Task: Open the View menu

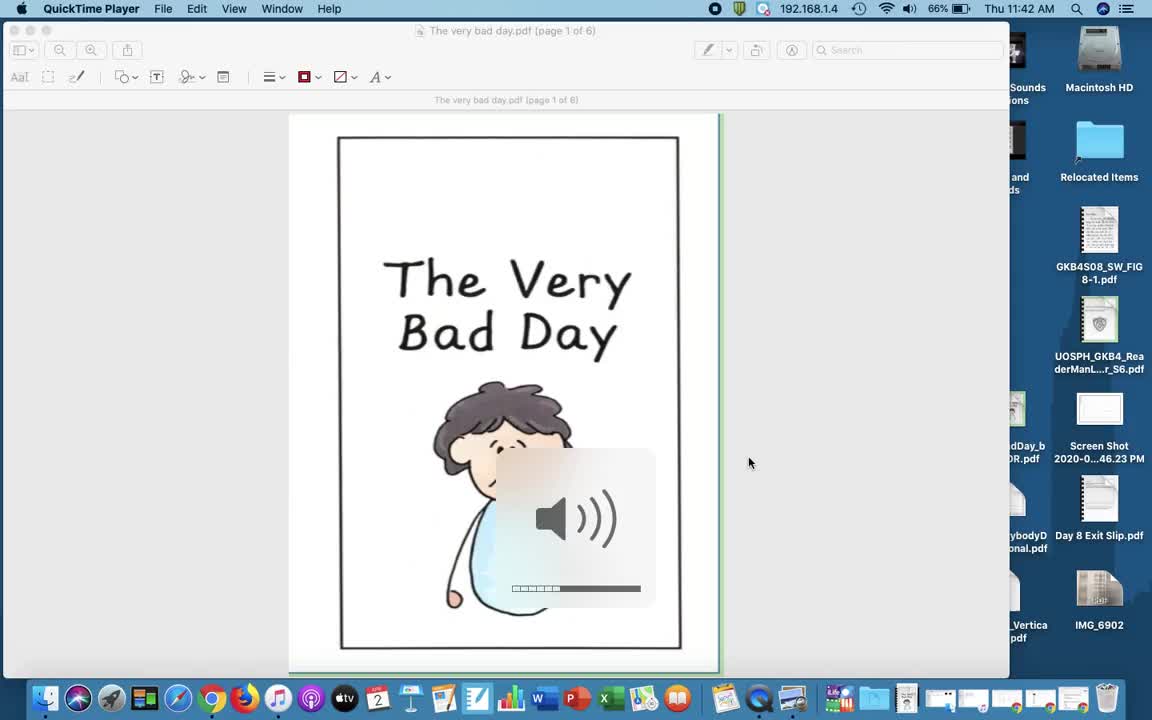Action: (x=234, y=9)
